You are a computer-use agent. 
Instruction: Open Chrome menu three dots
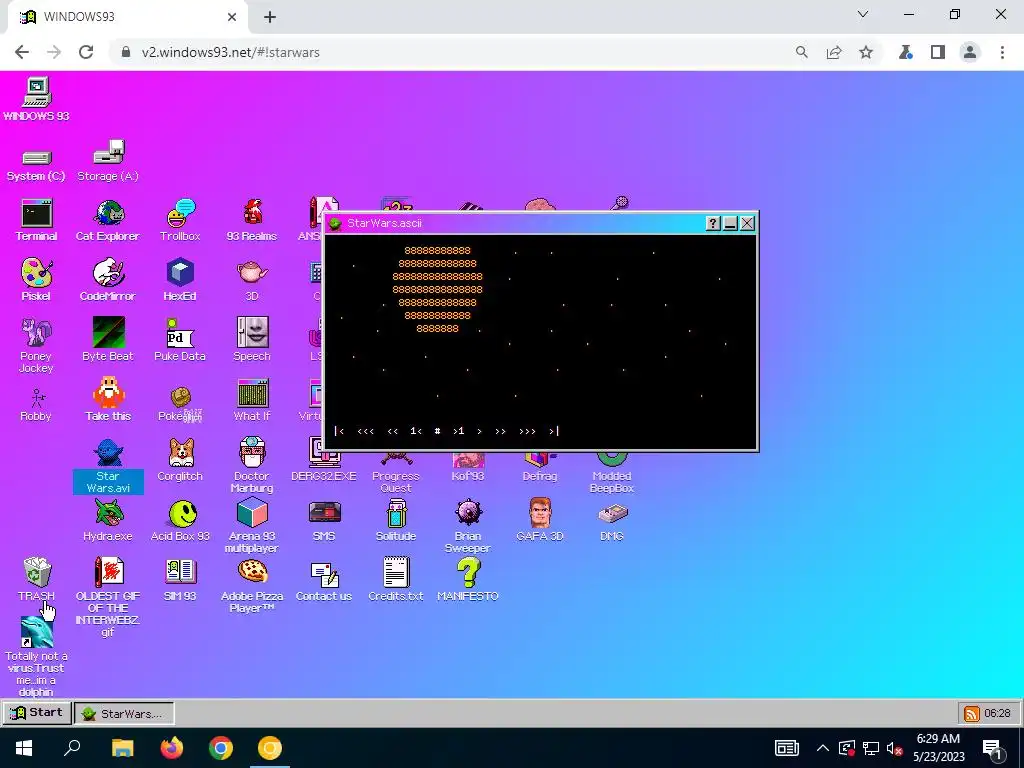(1002, 52)
